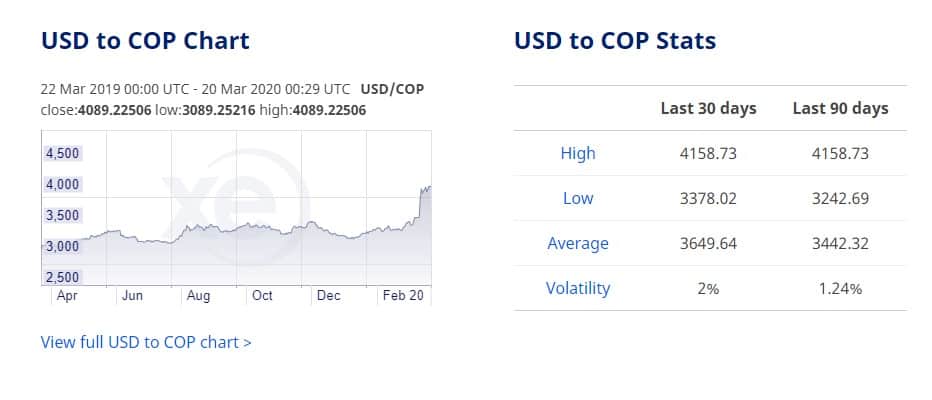This screenshot has height=400, width=932.
Task: Select the Last 30 days column header
Action: [709, 109]
